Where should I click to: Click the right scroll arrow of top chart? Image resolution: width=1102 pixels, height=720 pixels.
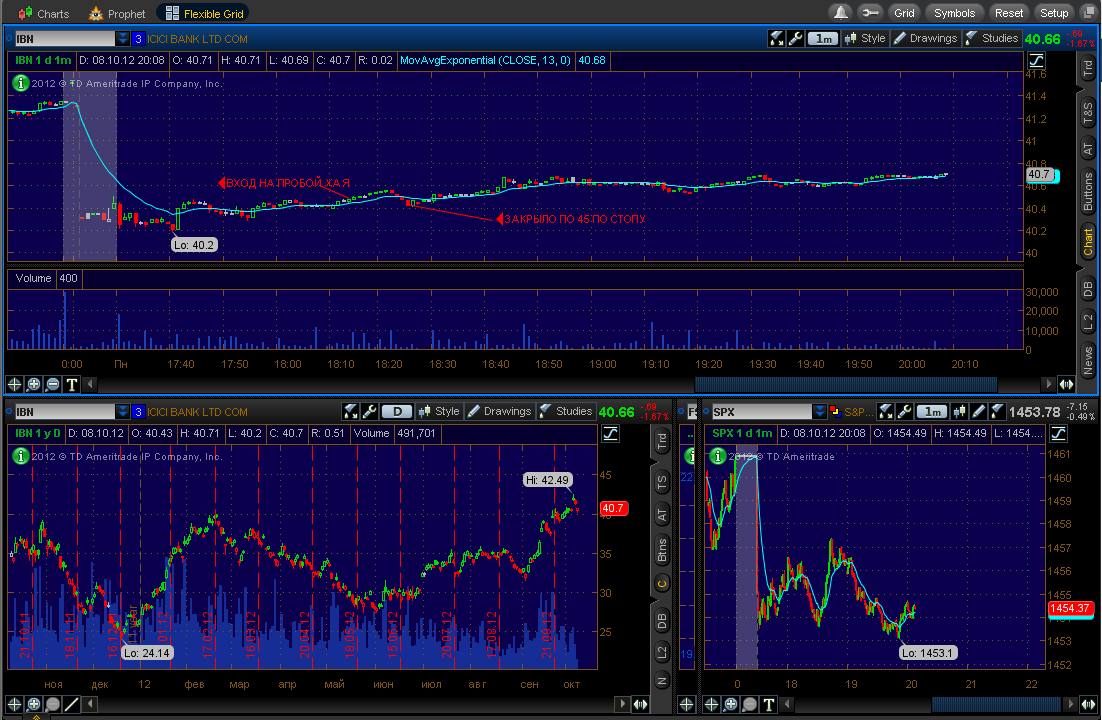click(x=1049, y=384)
